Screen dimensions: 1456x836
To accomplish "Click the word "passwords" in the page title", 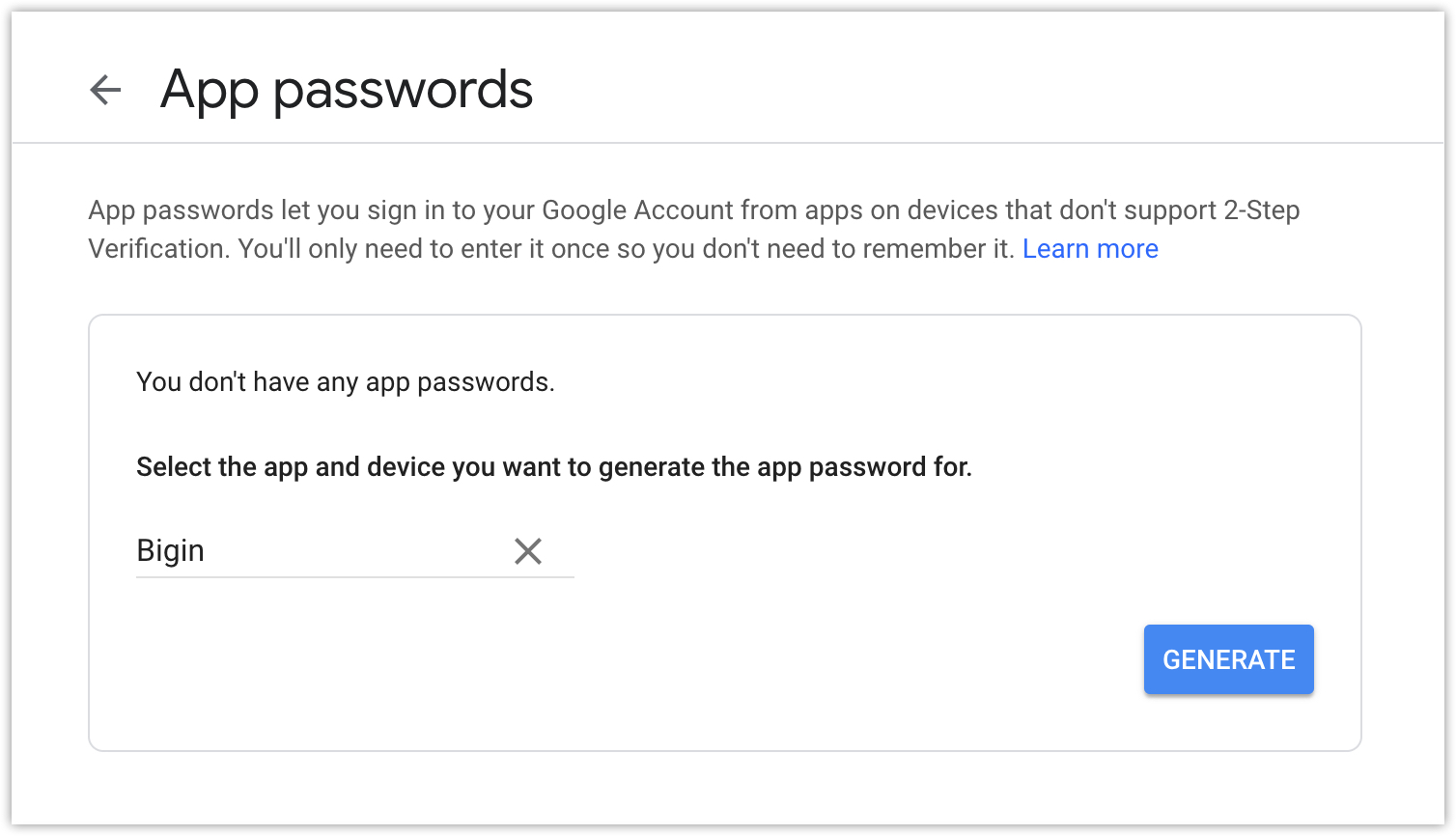I will 403,92.
